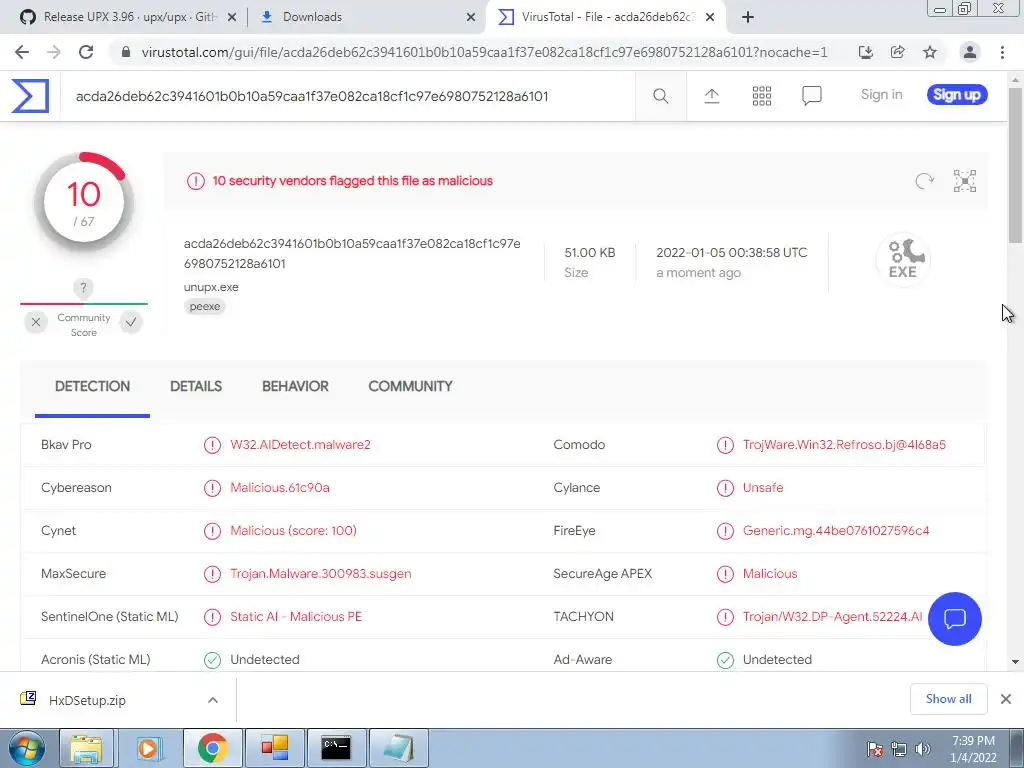Open the command prompt taskbar icon

(x=336, y=748)
